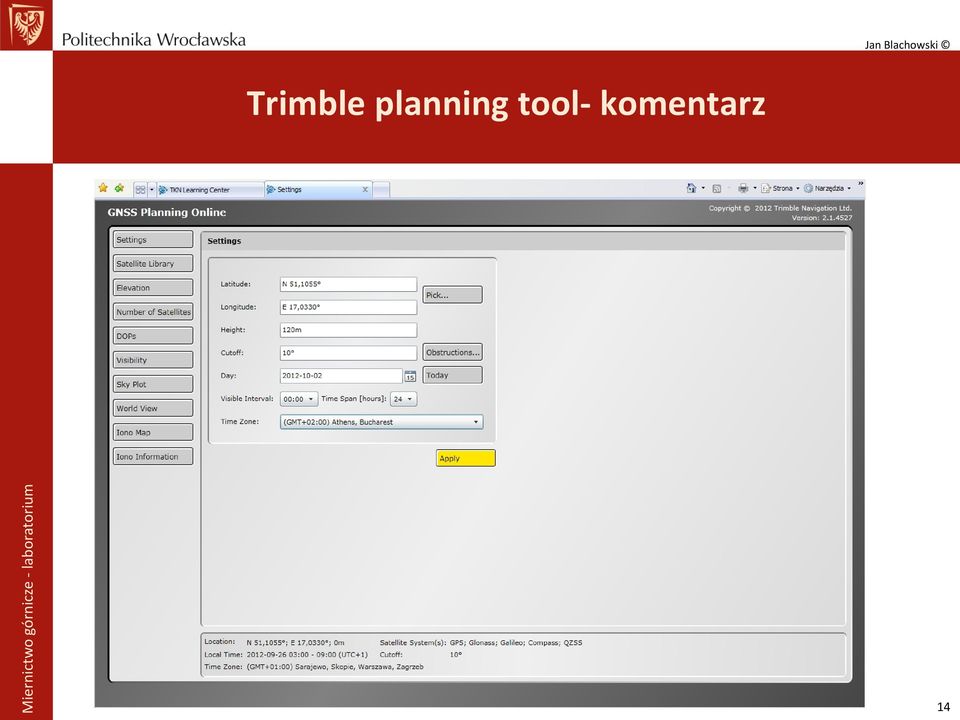Open the Iono Information page

point(153,457)
